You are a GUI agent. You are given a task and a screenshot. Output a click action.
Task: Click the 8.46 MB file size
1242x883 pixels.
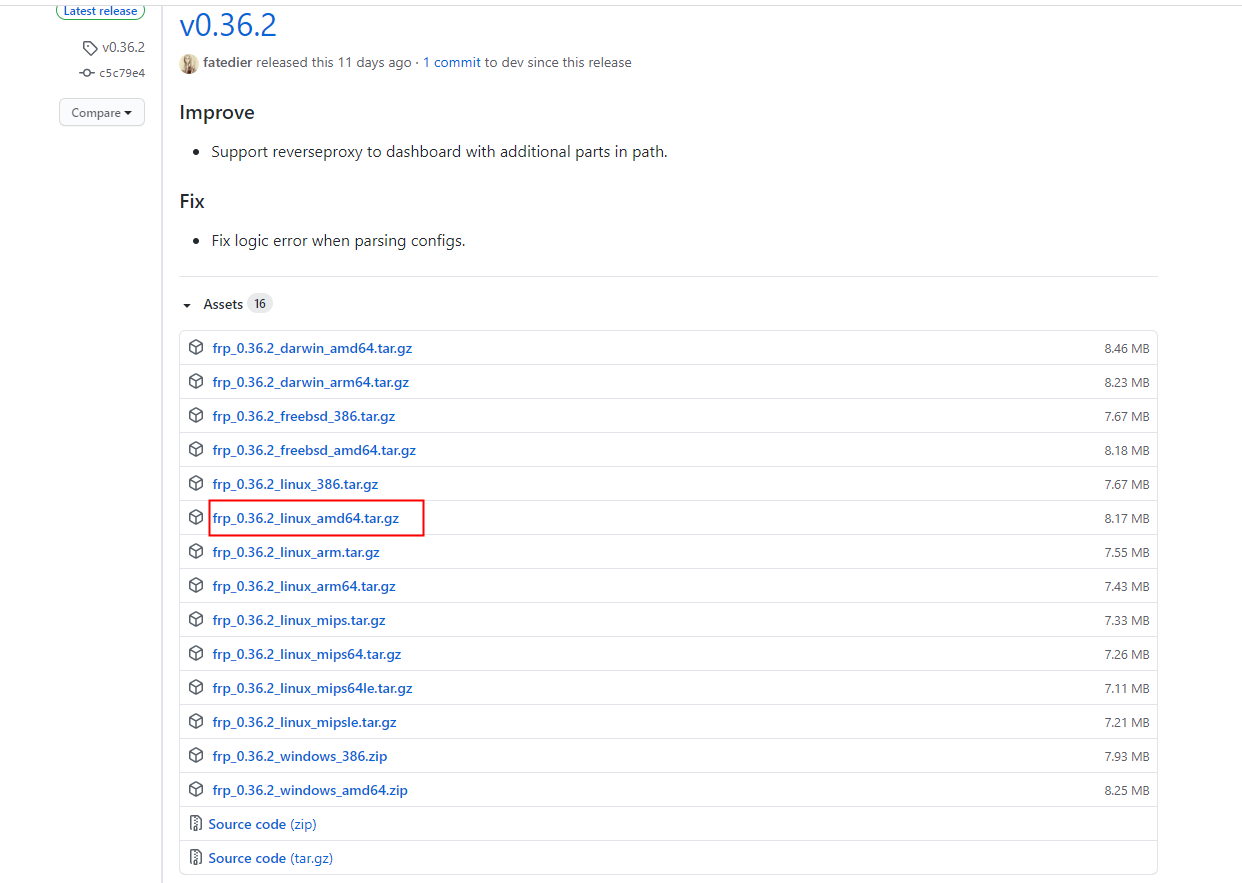(x=1127, y=350)
